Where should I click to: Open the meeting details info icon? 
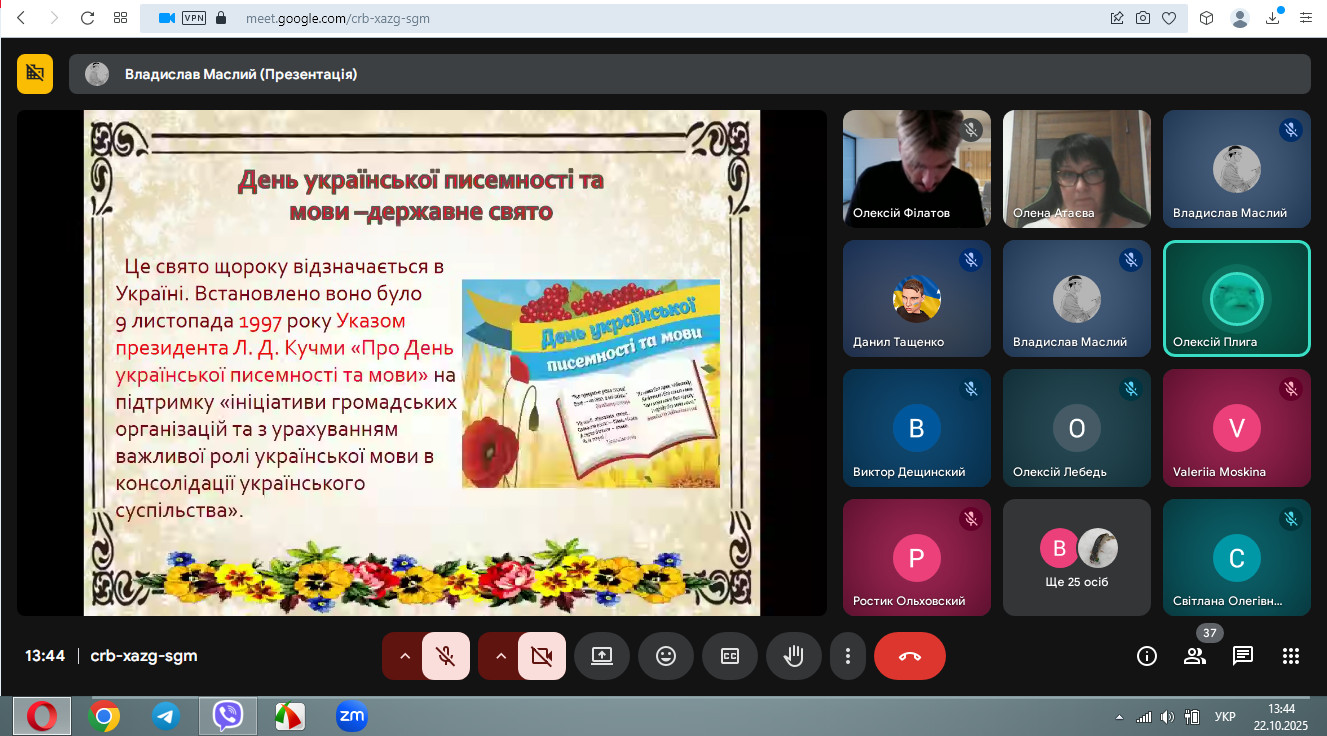click(1147, 656)
